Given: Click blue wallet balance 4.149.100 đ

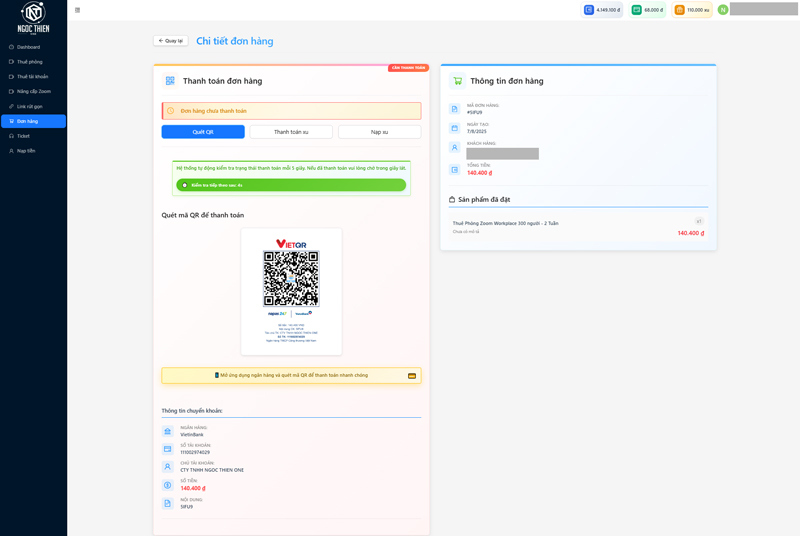Looking at the screenshot, I should tap(602, 10).
